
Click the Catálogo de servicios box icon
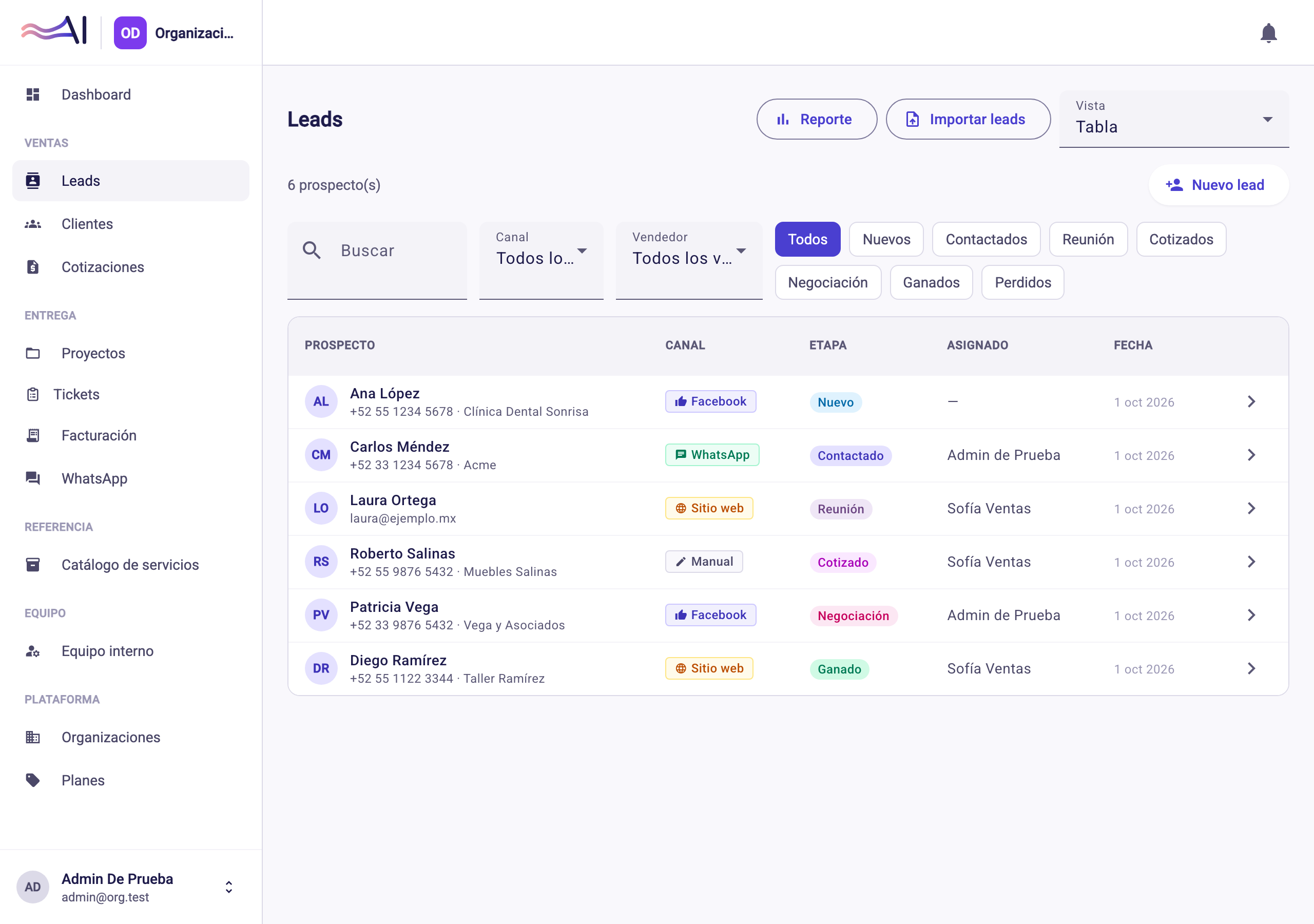point(33,565)
